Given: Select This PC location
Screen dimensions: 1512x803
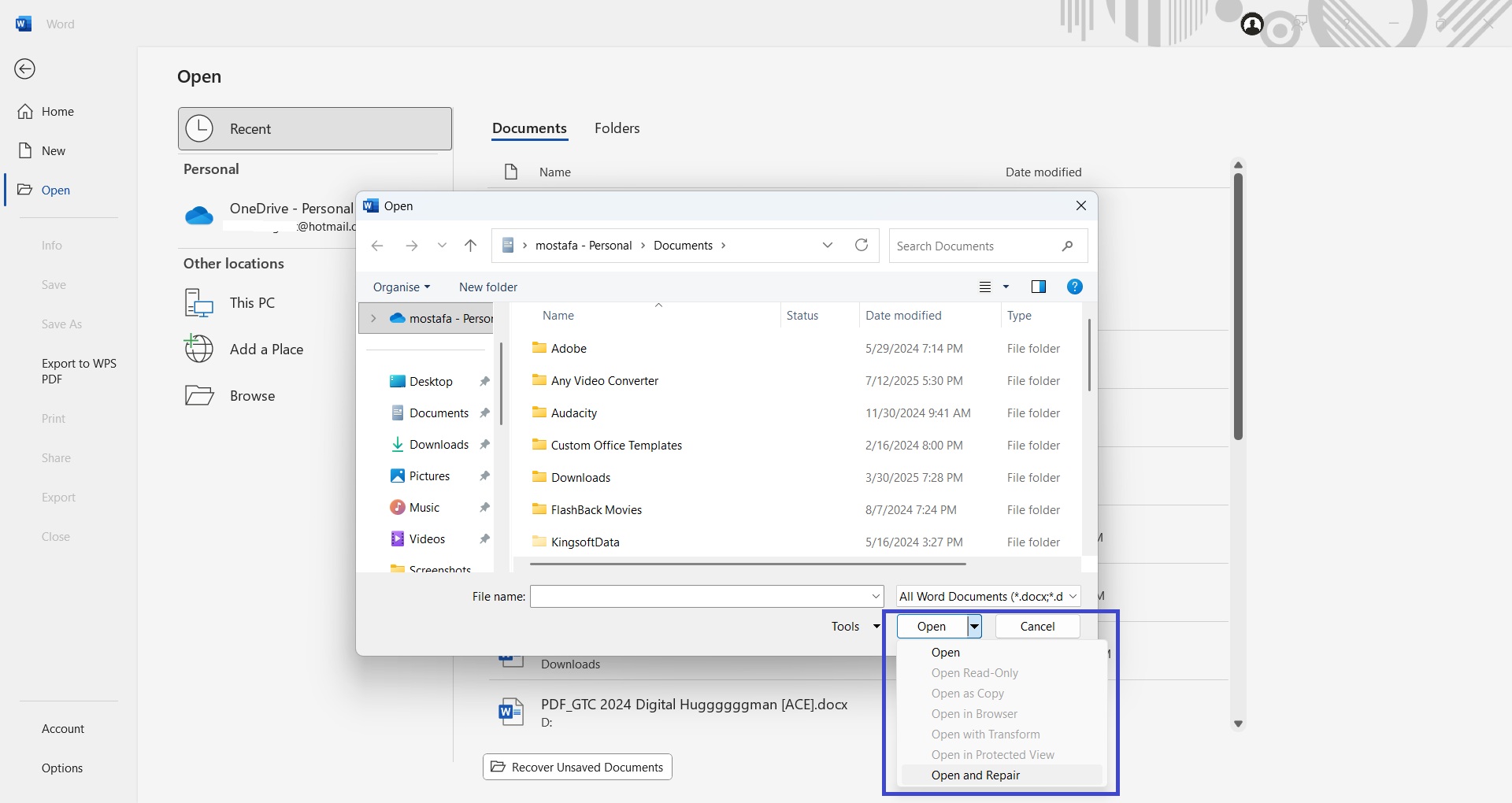Looking at the screenshot, I should pos(252,303).
